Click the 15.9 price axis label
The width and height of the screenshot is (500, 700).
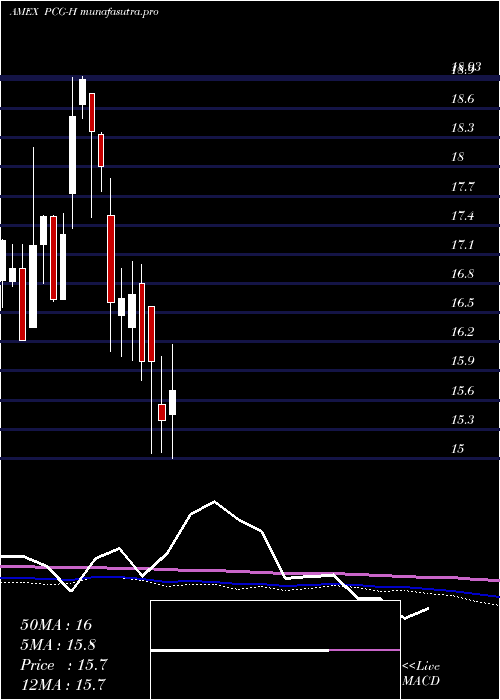click(462, 361)
